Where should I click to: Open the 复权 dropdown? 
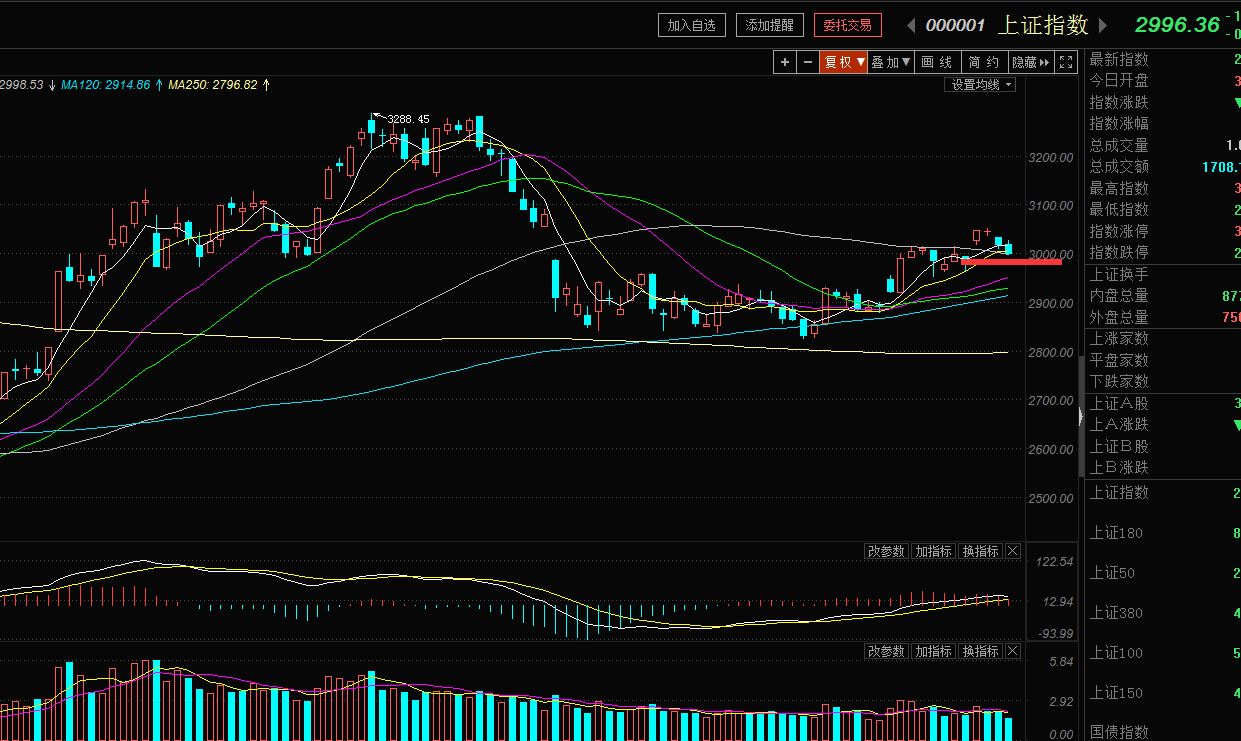(x=844, y=62)
